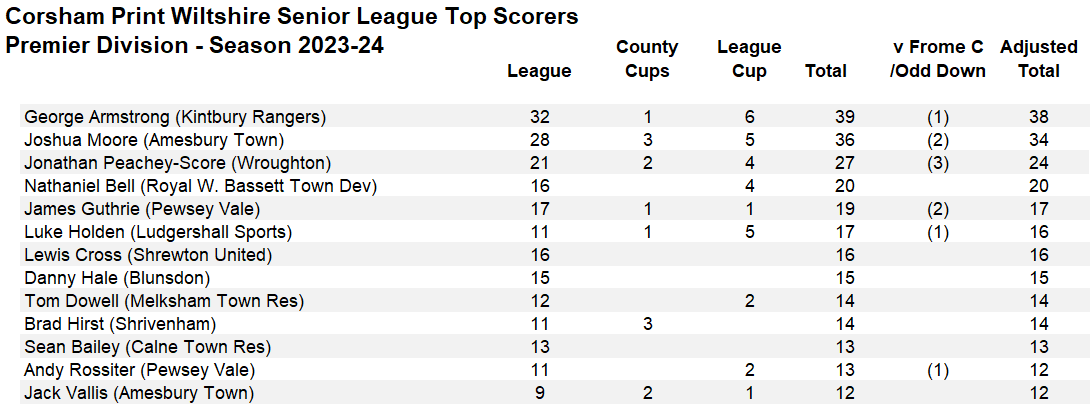
Task: Select the League Cup column header
Action: coord(749,59)
